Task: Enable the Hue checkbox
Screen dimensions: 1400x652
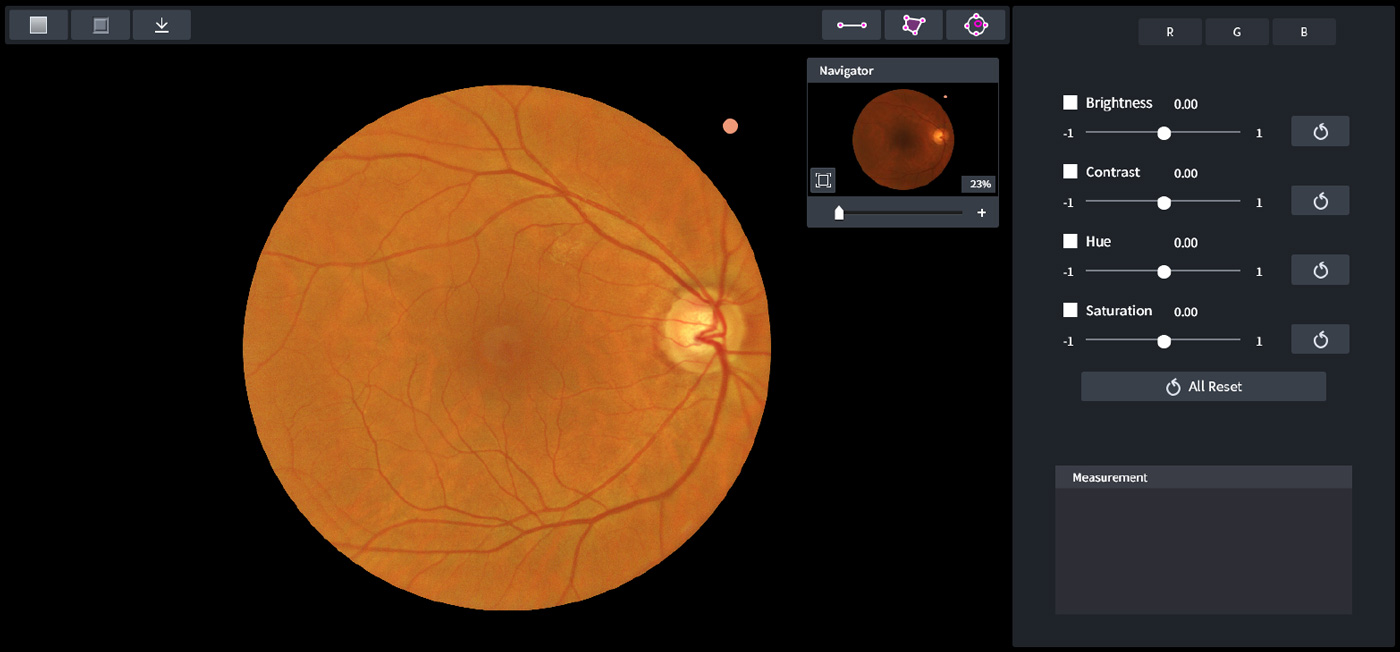Action: click(x=1070, y=241)
